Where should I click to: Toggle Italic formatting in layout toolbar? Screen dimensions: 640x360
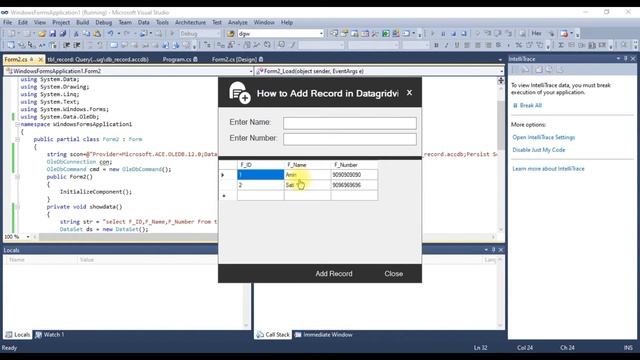(x=447, y=45)
